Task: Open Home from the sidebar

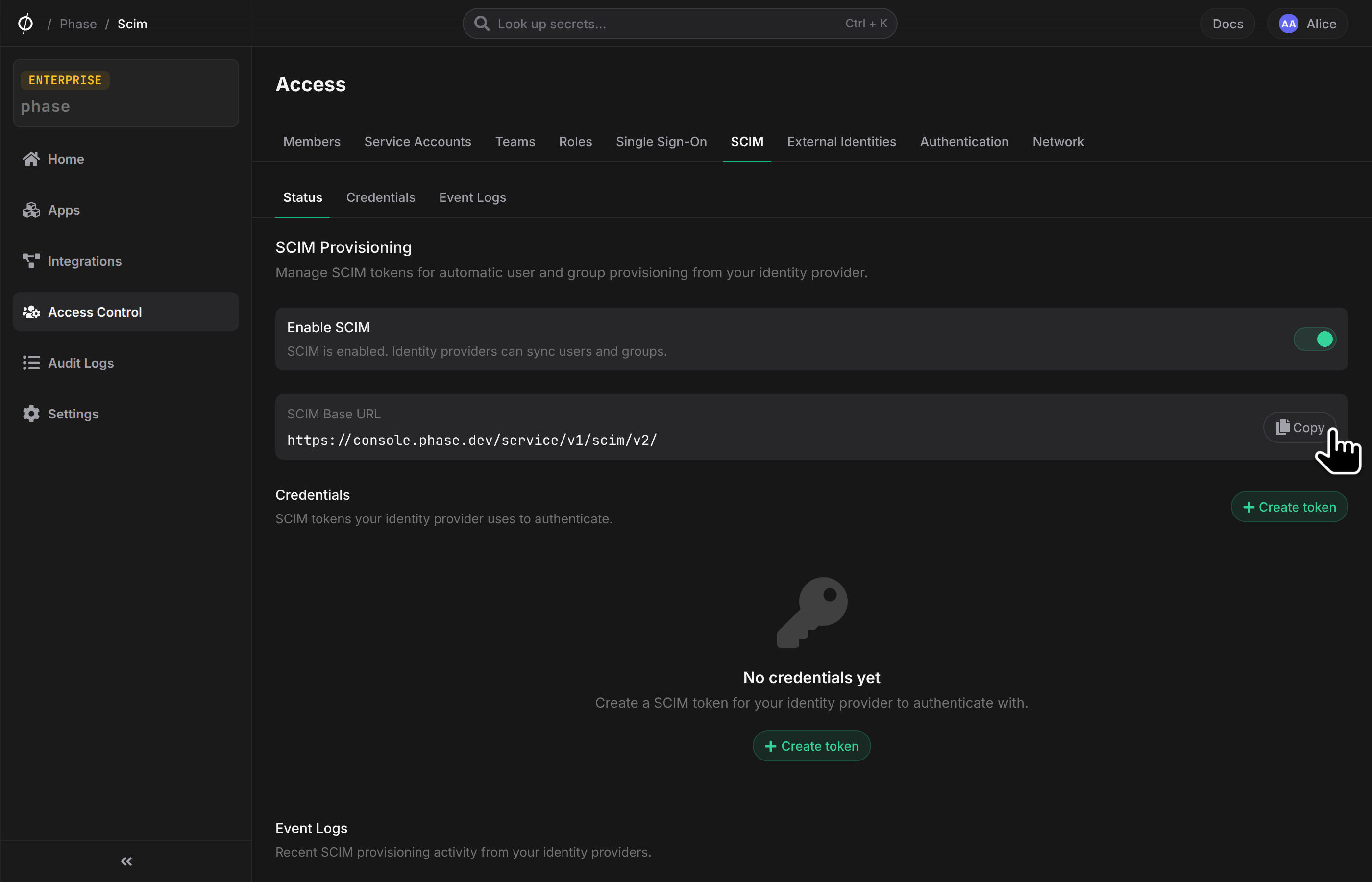Action: (125, 159)
